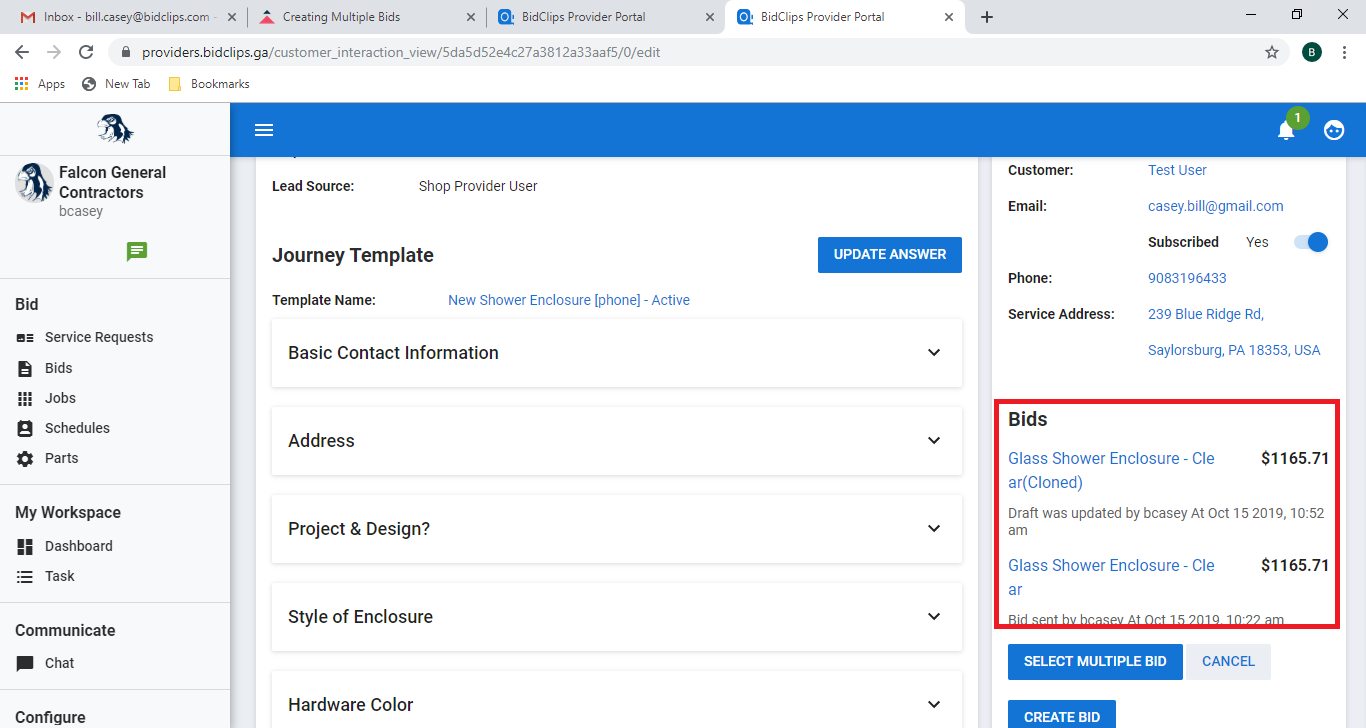Click the UPDATE ANSWER button
Image resolution: width=1366 pixels, height=728 pixels.
pos(890,255)
